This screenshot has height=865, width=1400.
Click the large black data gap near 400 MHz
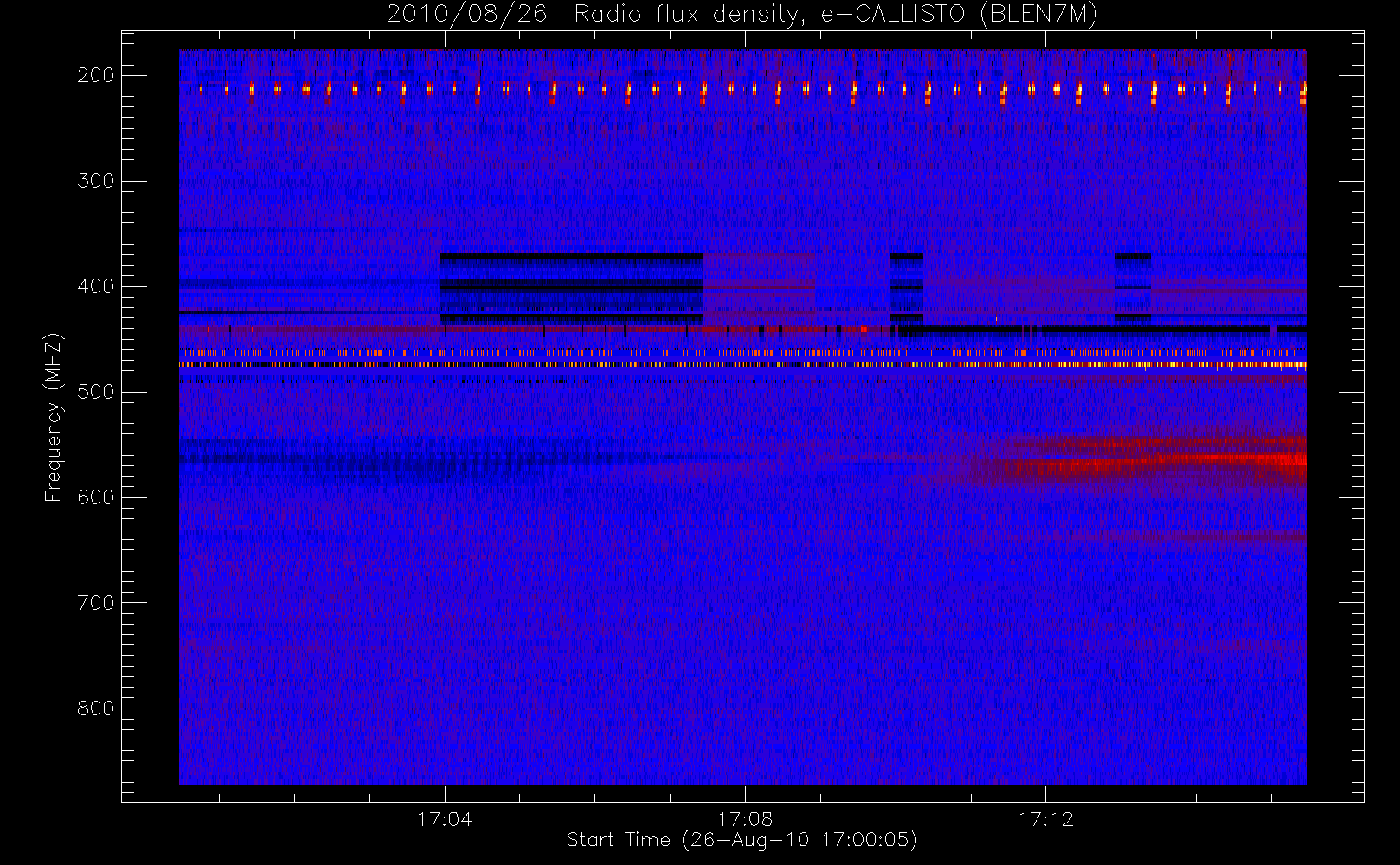click(x=571, y=289)
